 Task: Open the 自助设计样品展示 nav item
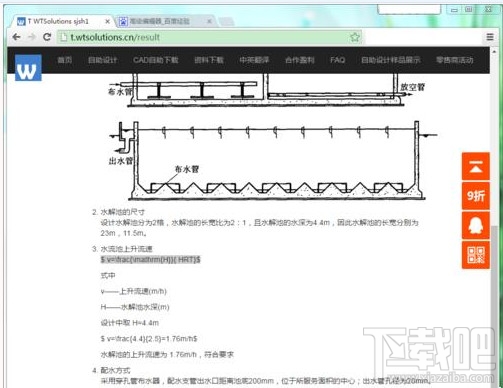point(391,60)
